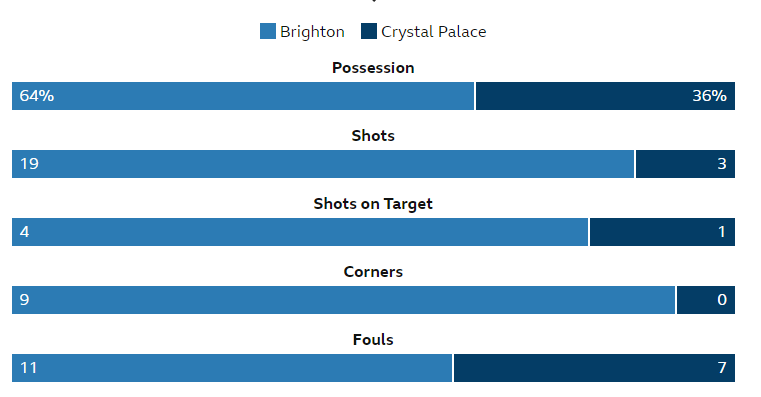The height and width of the screenshot is (397, 761).
Task: Click Brighton's 11 fouls bar
Action: click(x=232, y=368)
